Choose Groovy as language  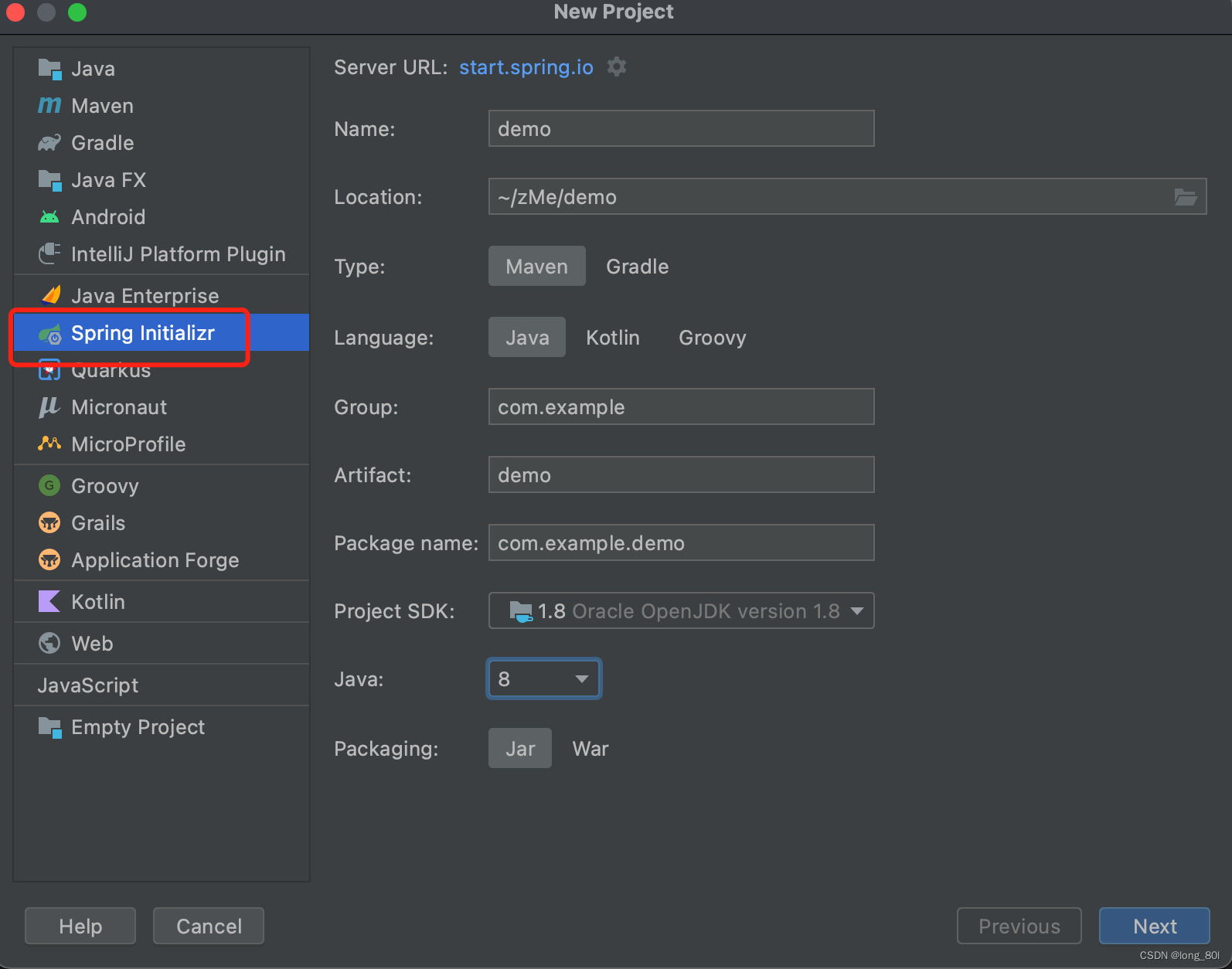click(x=713, y=337)
